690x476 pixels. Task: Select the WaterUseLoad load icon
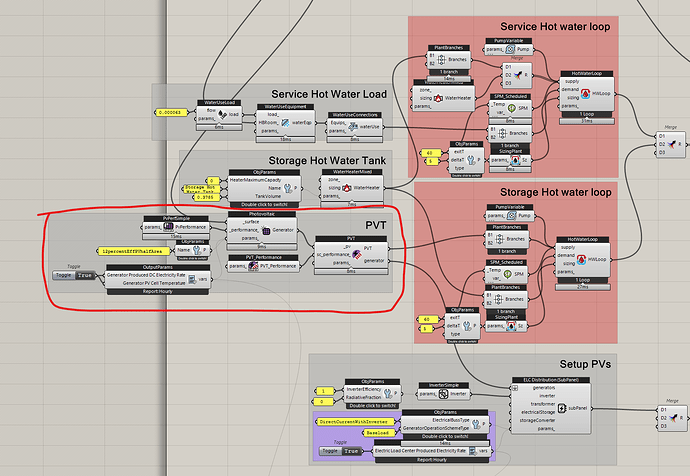[x=222, y=113]
